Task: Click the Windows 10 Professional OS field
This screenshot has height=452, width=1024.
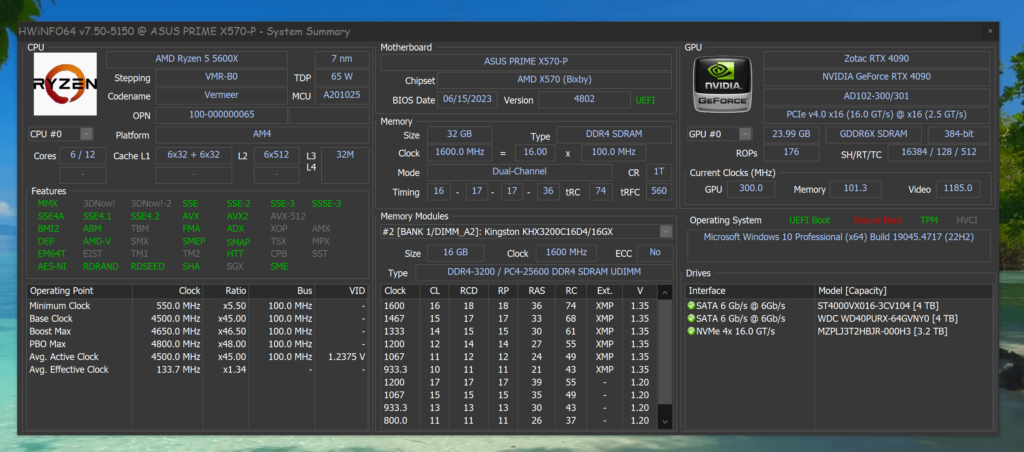Action: tap(839, 245)
